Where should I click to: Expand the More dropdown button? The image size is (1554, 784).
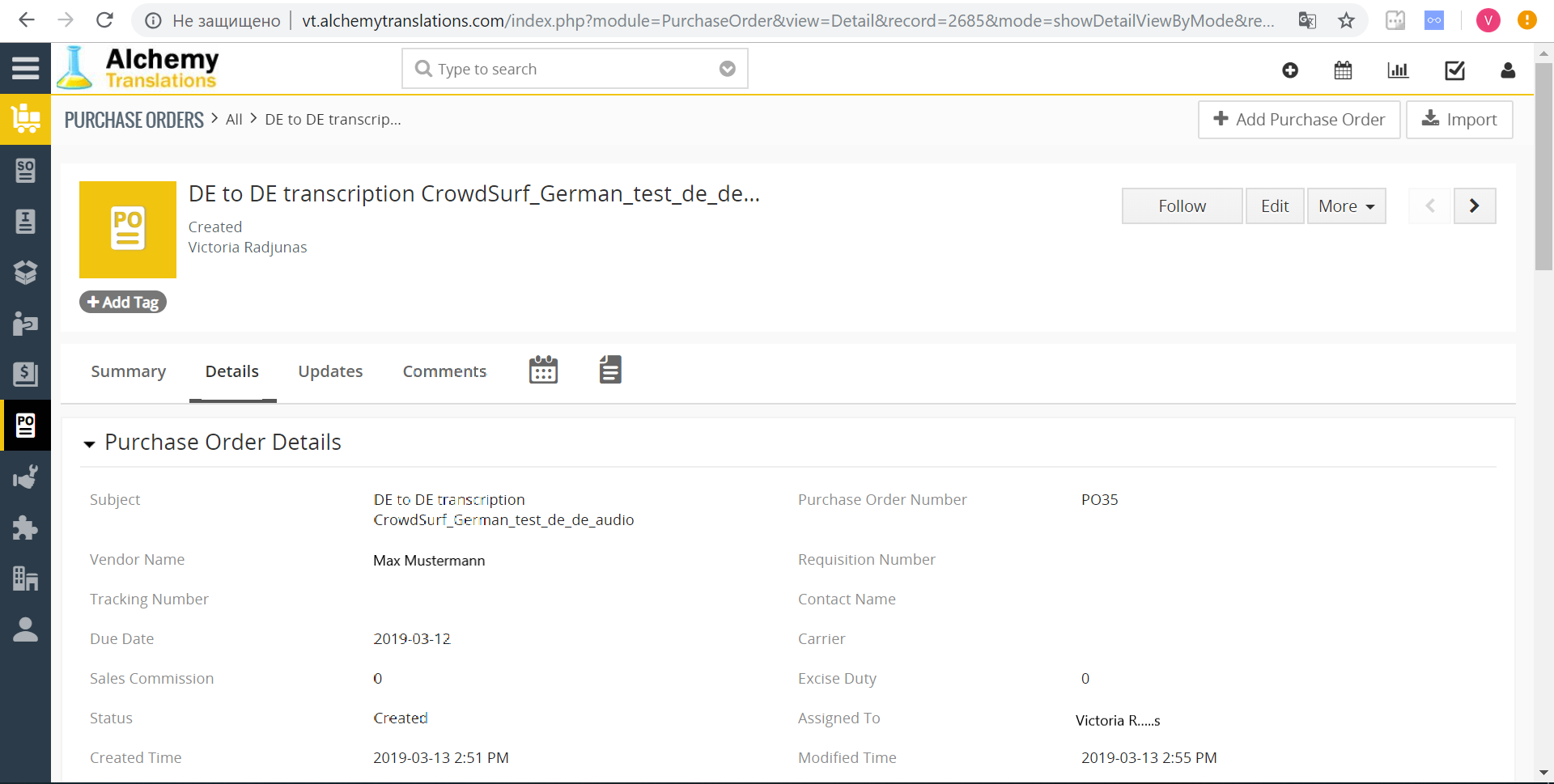1346,206
